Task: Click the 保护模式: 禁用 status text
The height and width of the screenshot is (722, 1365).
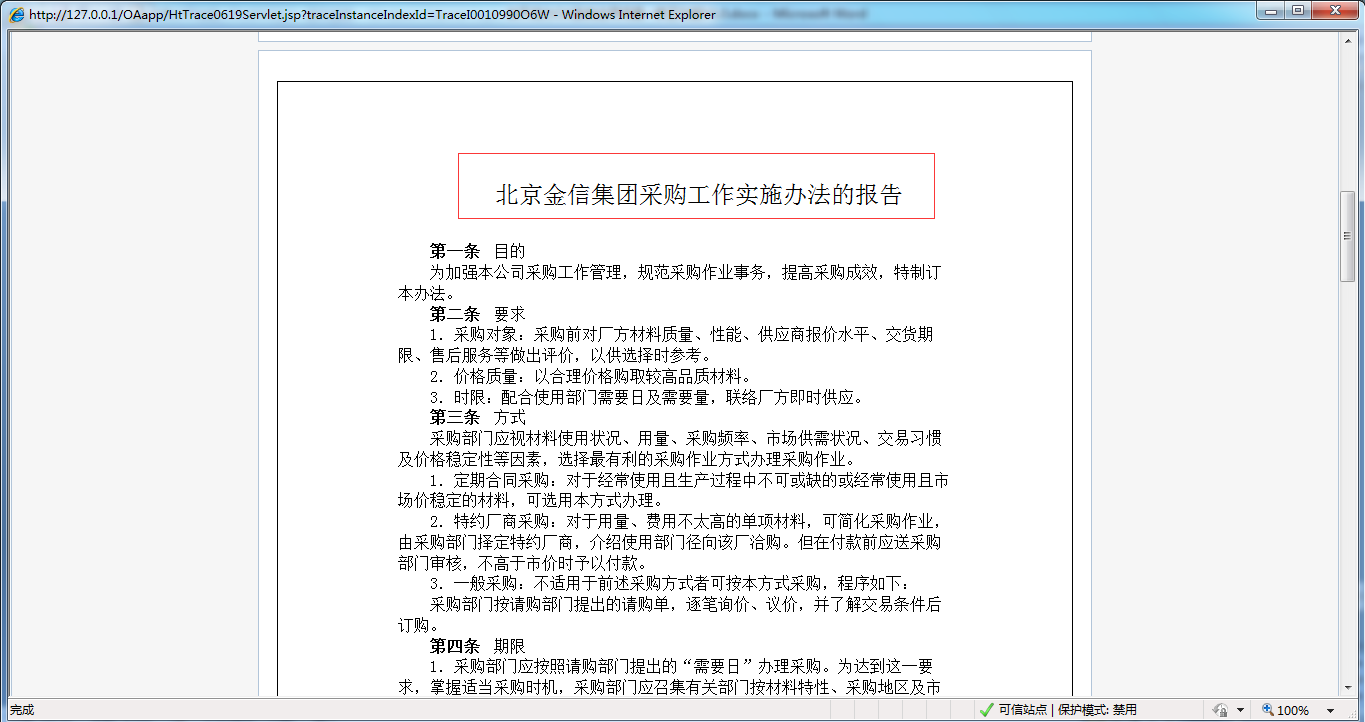Action: click(1098, 708)
